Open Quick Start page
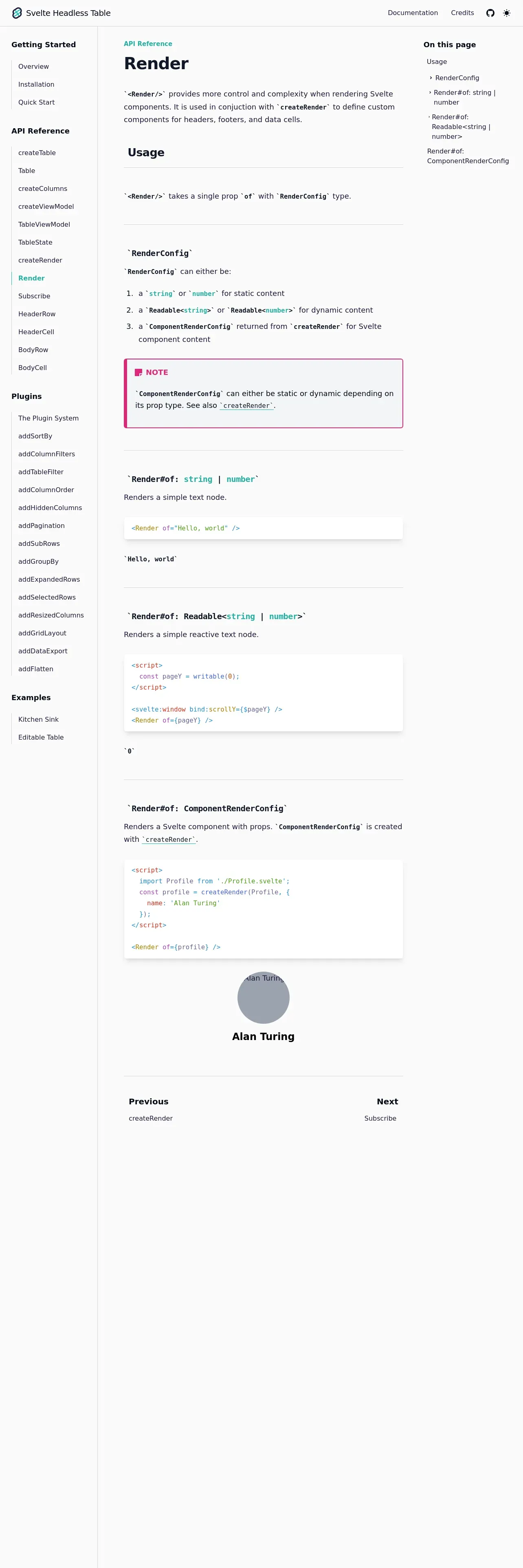Image resolution: width=523 pixels, height=1568 pixels. tap(37, 102)
